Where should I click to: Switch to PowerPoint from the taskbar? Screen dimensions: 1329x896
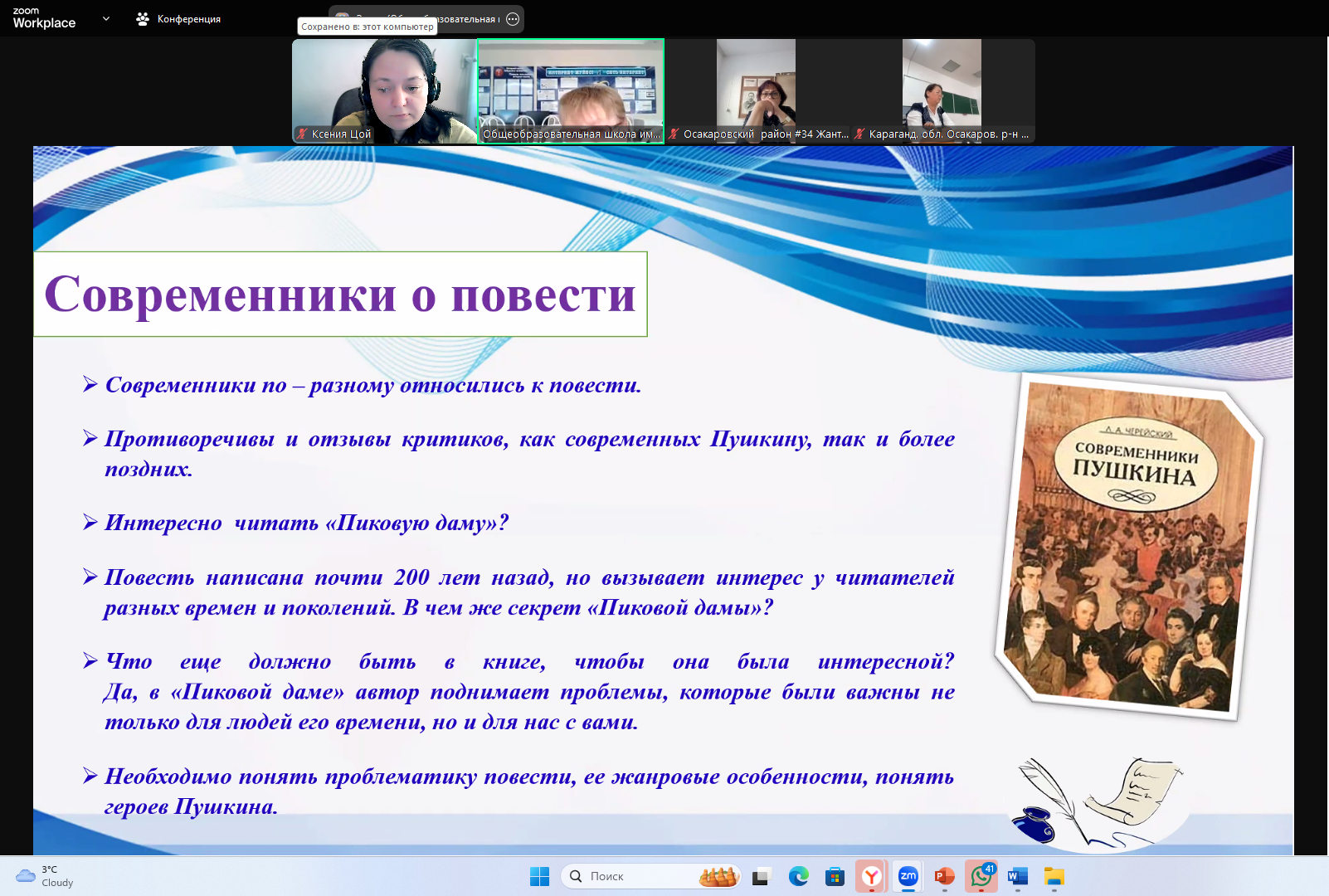pyautogui.click(x=945, y=876)
